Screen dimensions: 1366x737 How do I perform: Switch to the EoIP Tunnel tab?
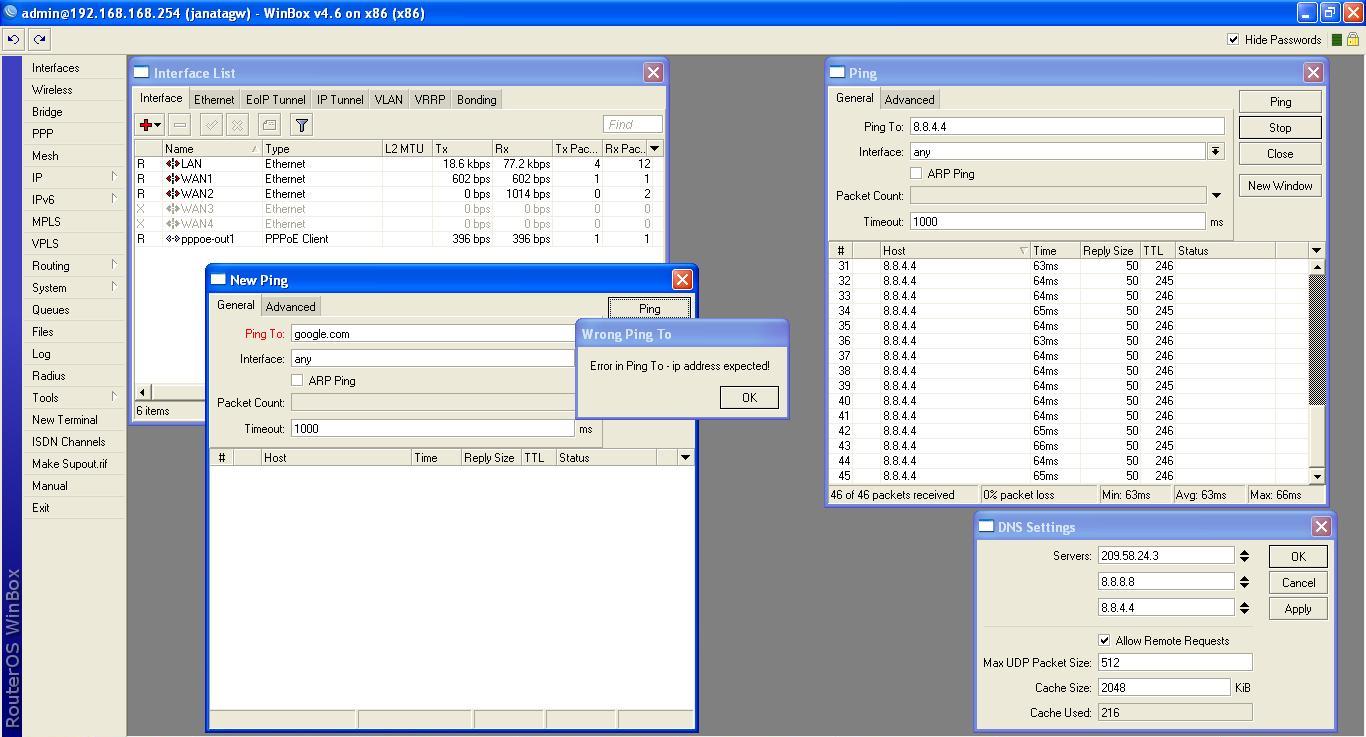pyautogui.click(x=275, y=100)
